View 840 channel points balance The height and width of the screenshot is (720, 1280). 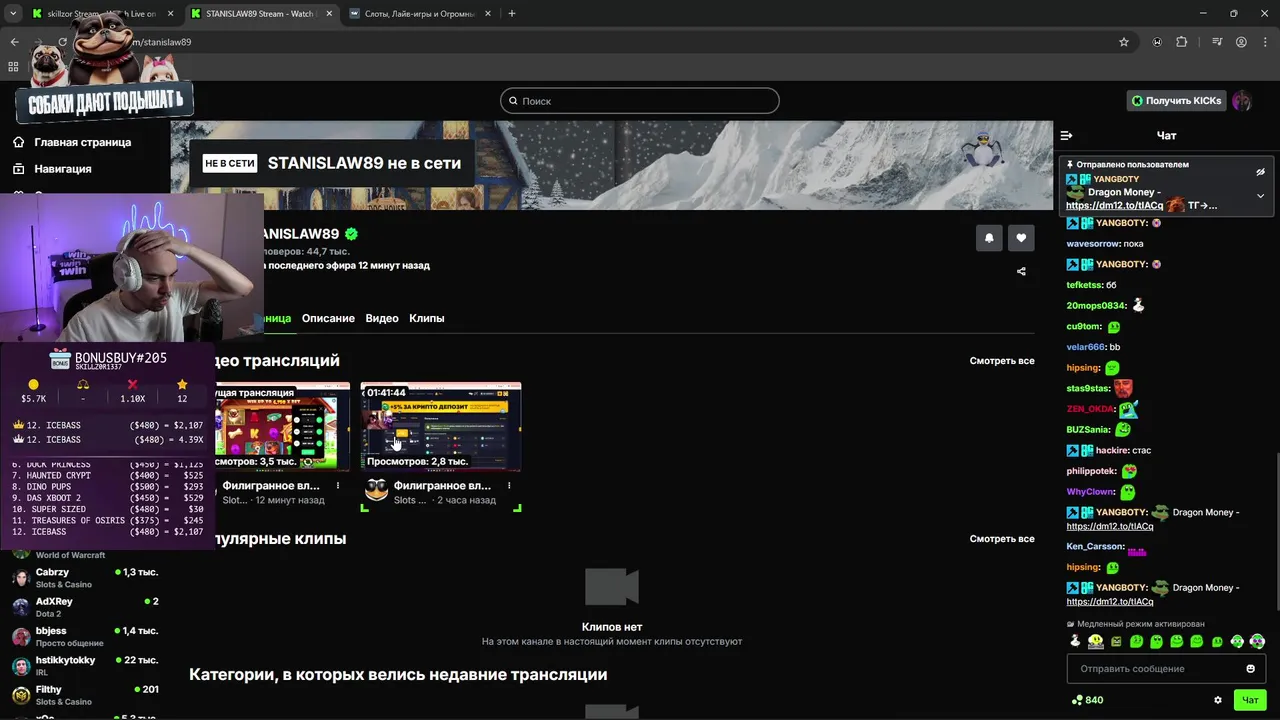coord(1087,700)
